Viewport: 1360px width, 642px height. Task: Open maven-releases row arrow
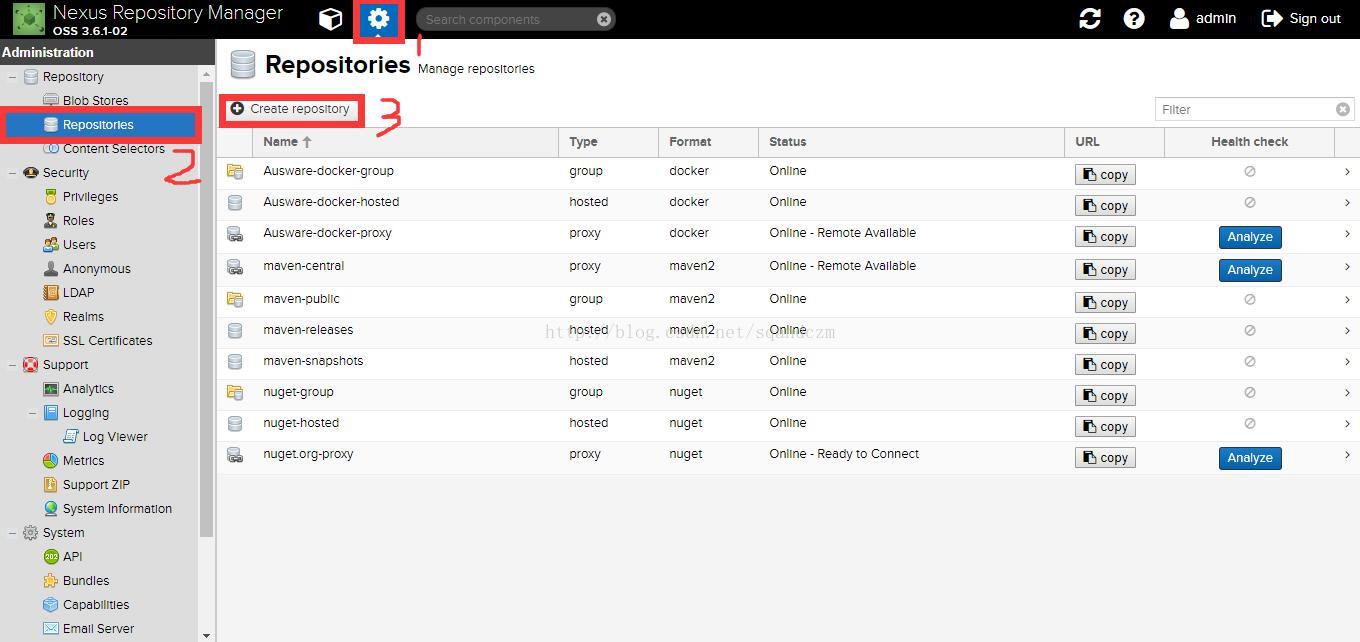click(x=1347, y=331)
